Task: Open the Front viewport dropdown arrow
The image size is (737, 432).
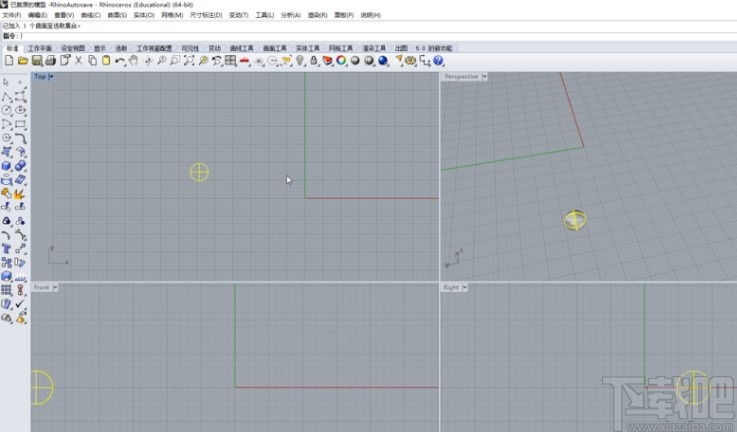Action: 55,287
